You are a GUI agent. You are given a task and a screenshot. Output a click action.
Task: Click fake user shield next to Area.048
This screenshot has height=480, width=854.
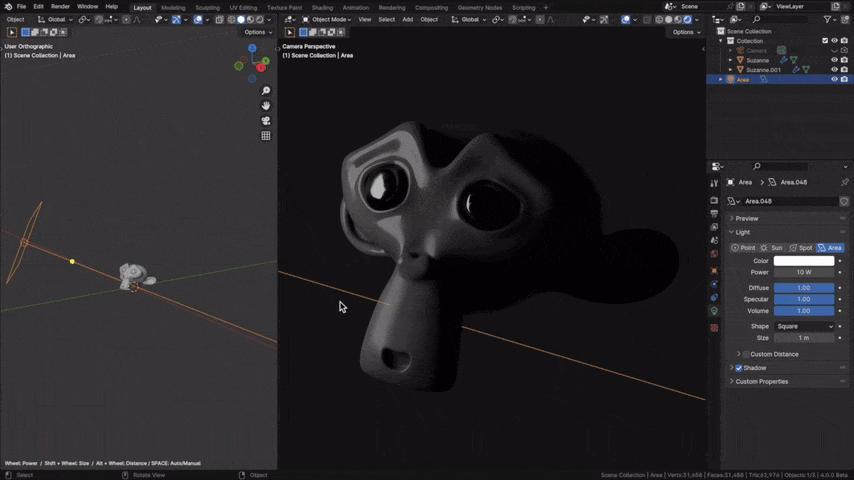click(x=844, y=201)
